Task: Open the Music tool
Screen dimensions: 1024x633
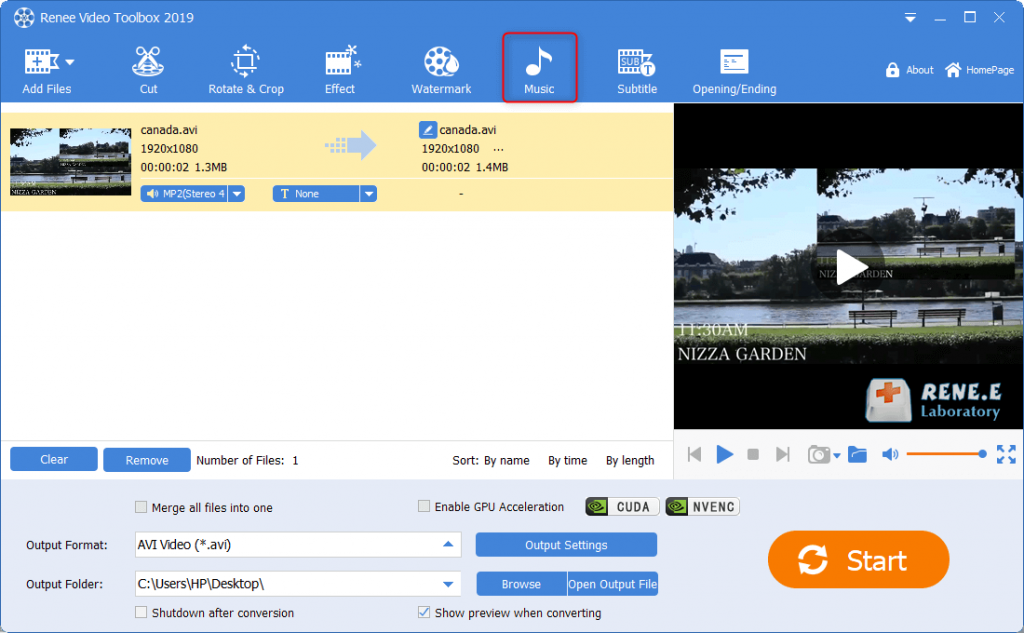Action: (x=539, y=68)
